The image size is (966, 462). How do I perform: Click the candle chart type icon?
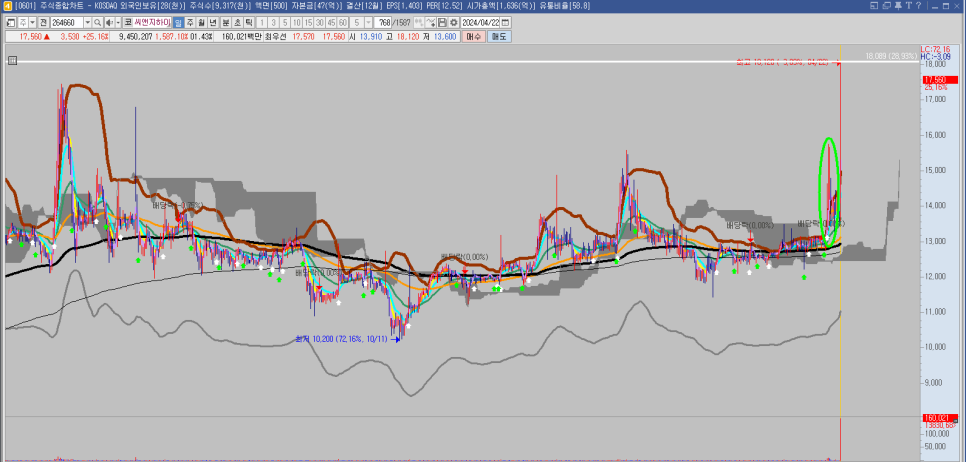coord(419,23)
